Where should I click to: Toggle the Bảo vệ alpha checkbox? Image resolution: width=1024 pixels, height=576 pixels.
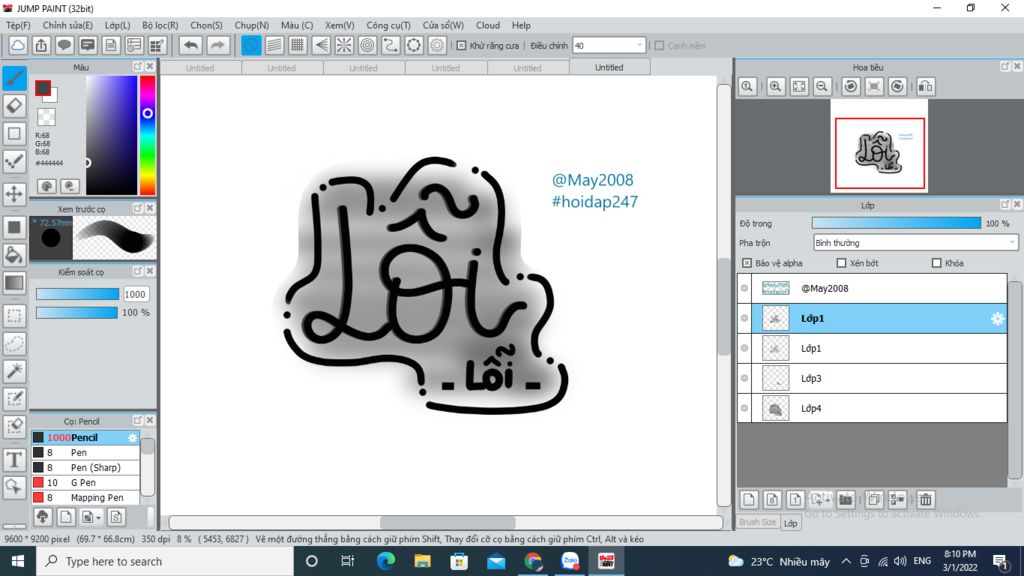746,263
